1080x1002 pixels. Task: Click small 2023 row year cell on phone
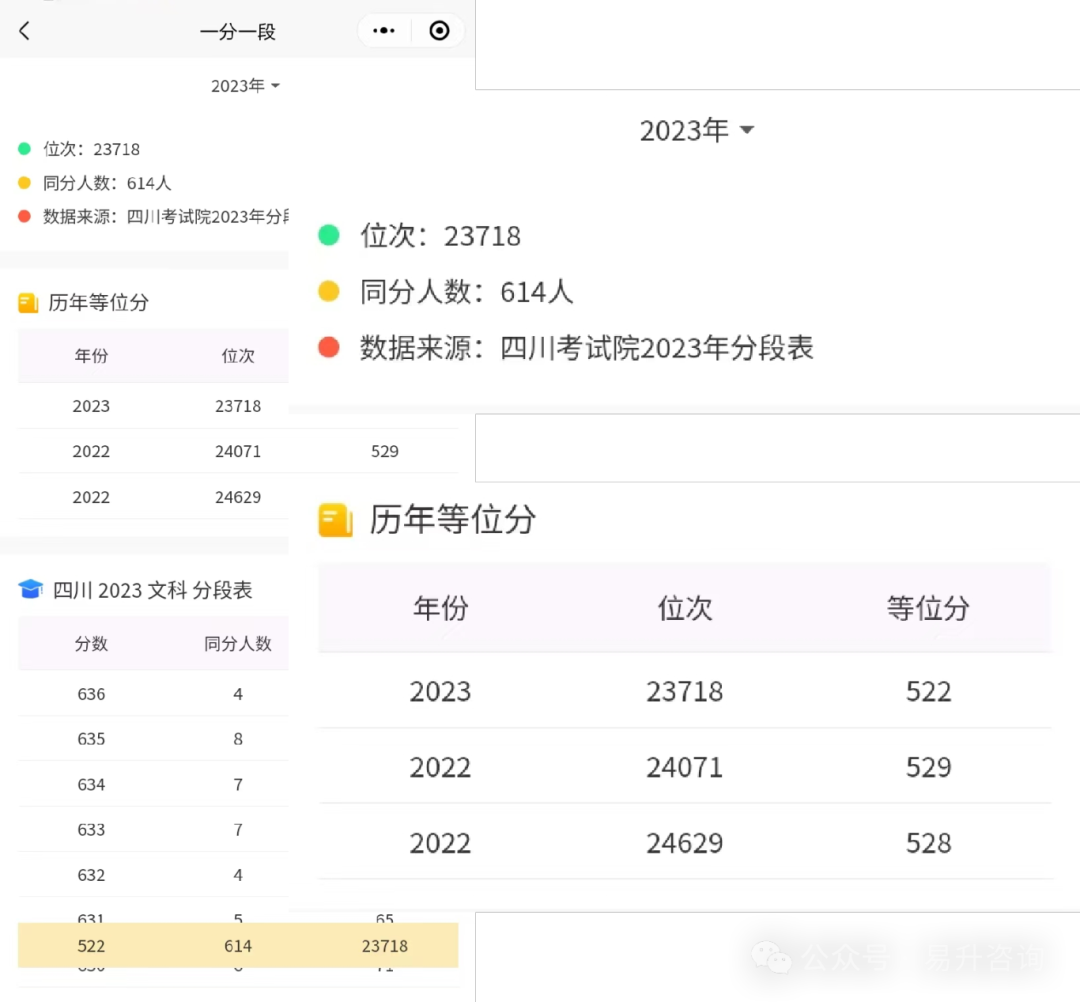click(91, 406)
